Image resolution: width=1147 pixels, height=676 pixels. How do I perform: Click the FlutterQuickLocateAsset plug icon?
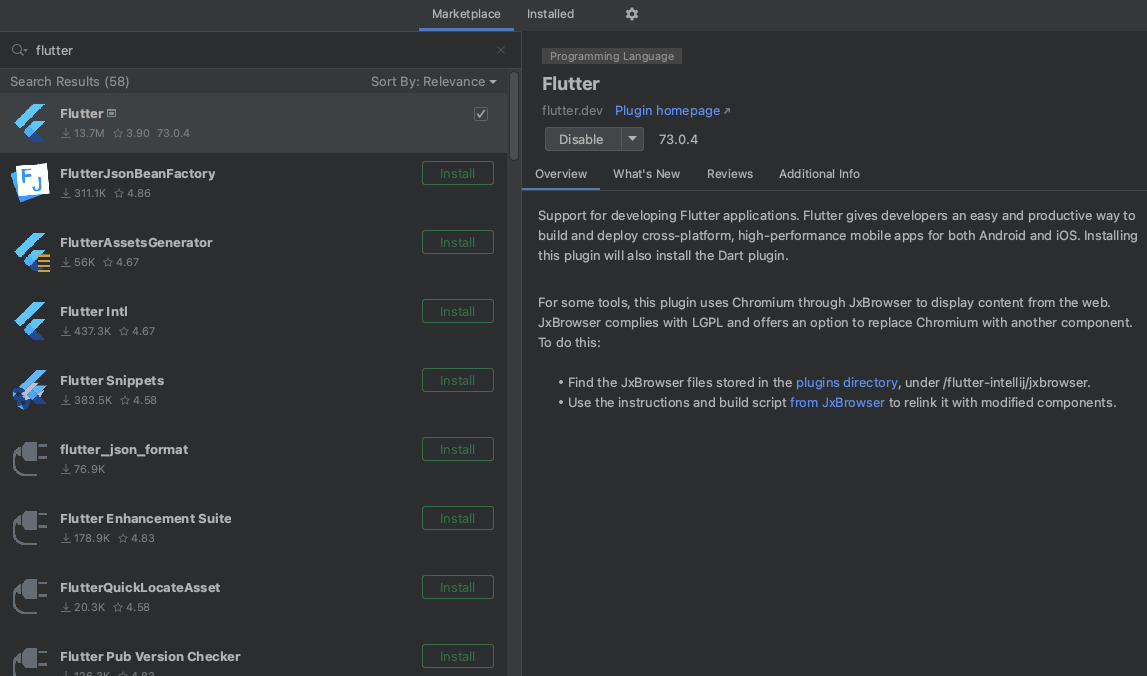[30, 596]
